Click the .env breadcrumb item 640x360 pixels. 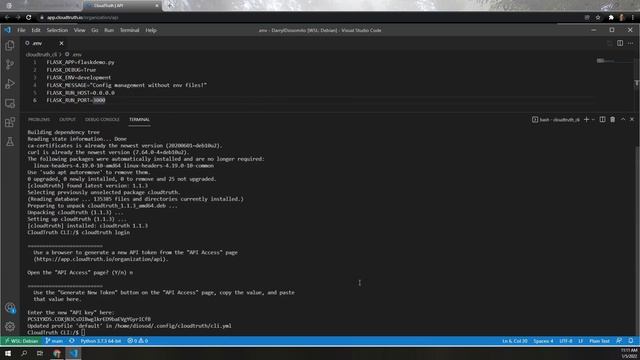tap(74, 54)
